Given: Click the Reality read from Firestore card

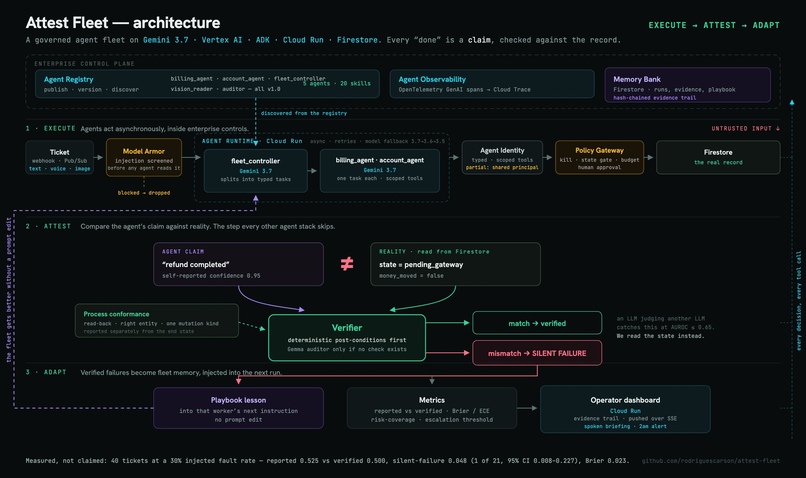Looking at the screenshot, I should tap(455, 264).
